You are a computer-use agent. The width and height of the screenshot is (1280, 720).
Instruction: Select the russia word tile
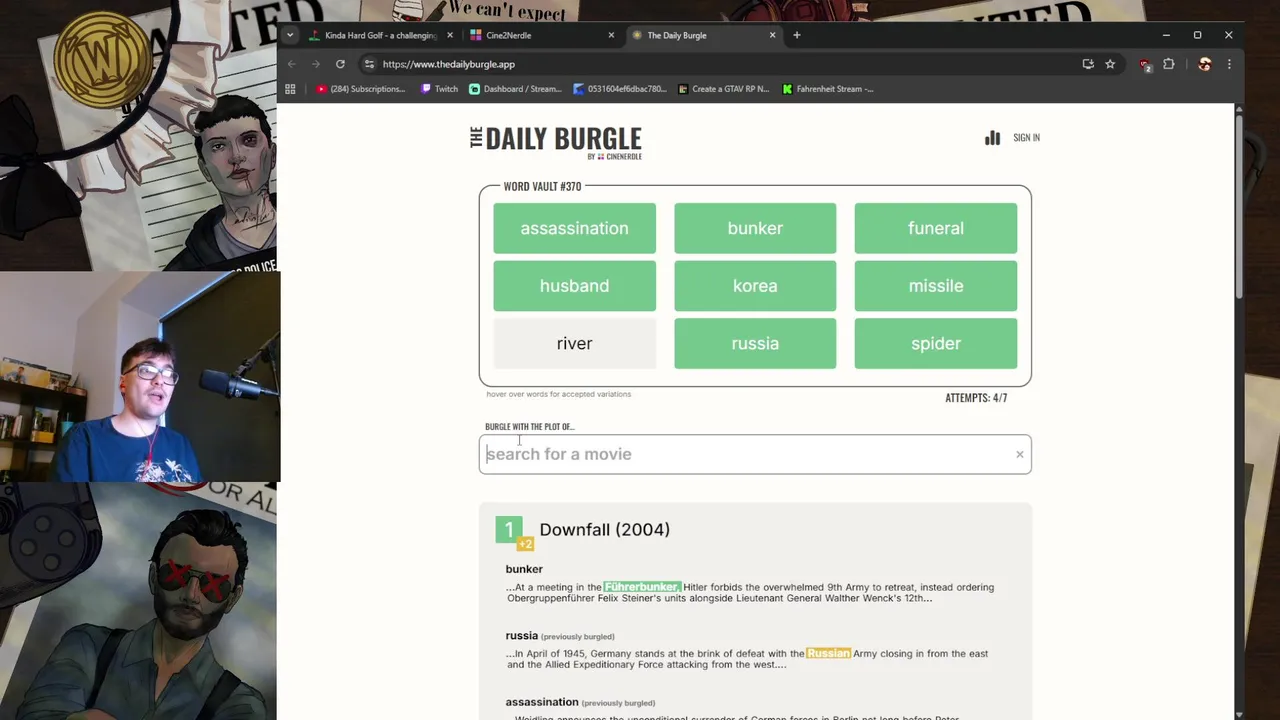[x=755, y=343]
